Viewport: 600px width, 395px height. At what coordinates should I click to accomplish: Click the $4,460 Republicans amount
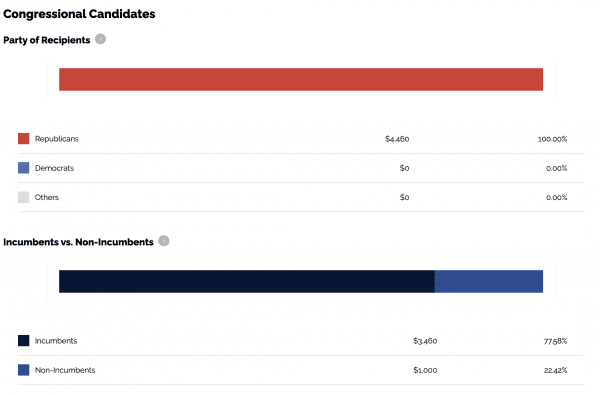pos(397,139)
